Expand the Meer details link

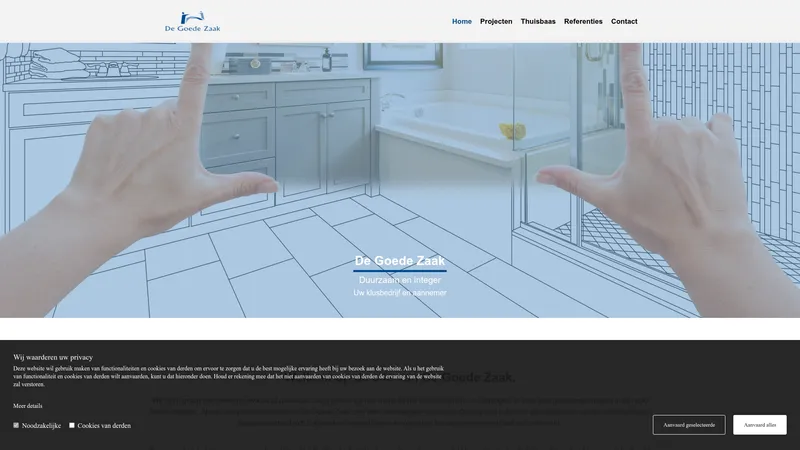click(x=28, y=406)
